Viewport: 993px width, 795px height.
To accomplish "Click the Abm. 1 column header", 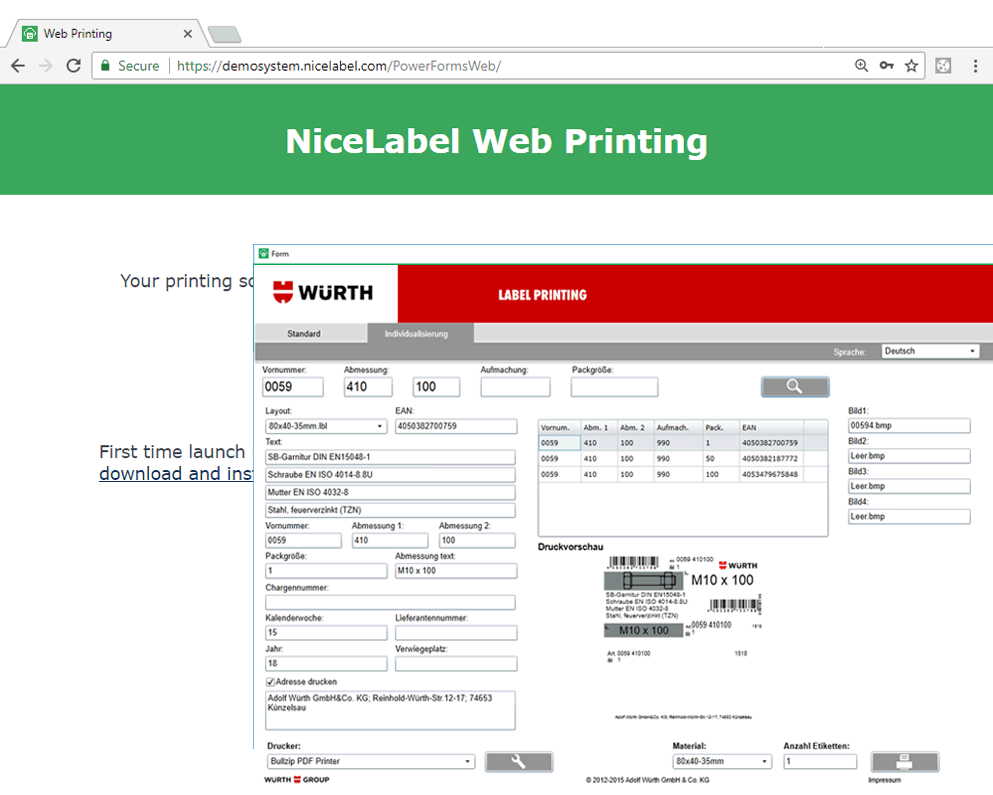I will (598, 428).
